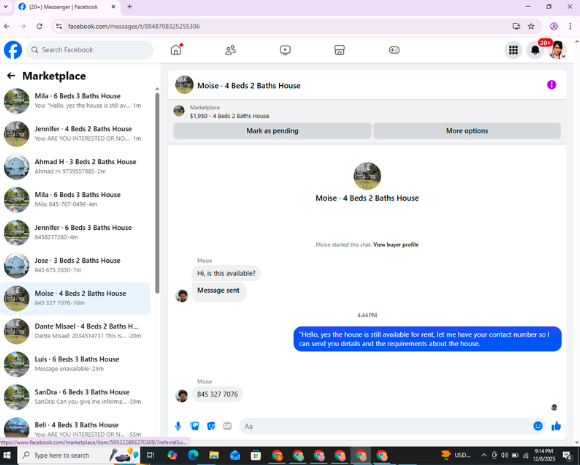Open Task View in taskbar
580x465 pixels.
click(151, 455)
